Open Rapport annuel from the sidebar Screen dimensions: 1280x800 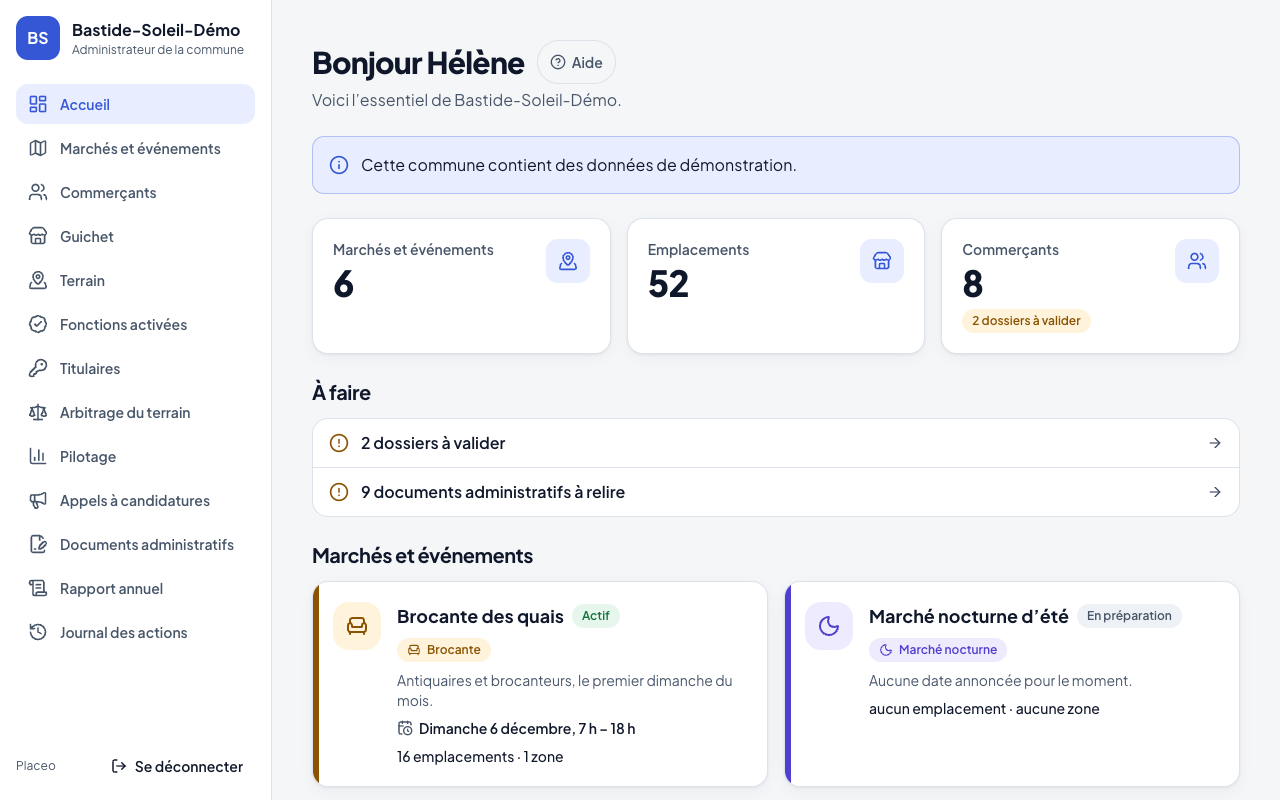(135, 588)
